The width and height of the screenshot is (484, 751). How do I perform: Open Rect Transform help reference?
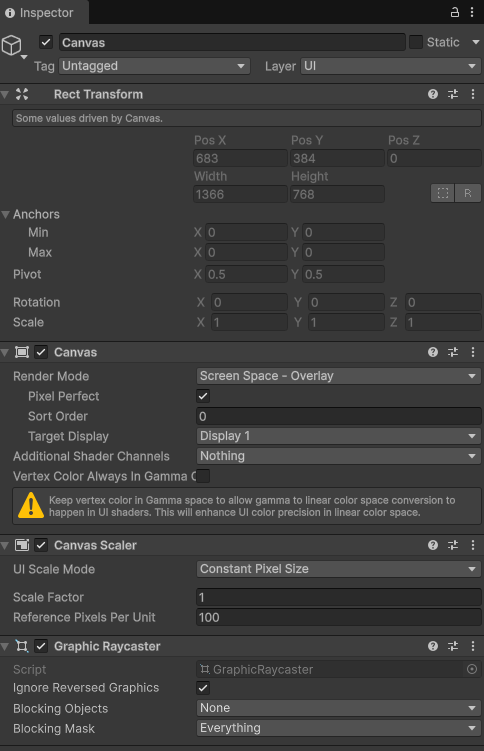click(433, 94)
